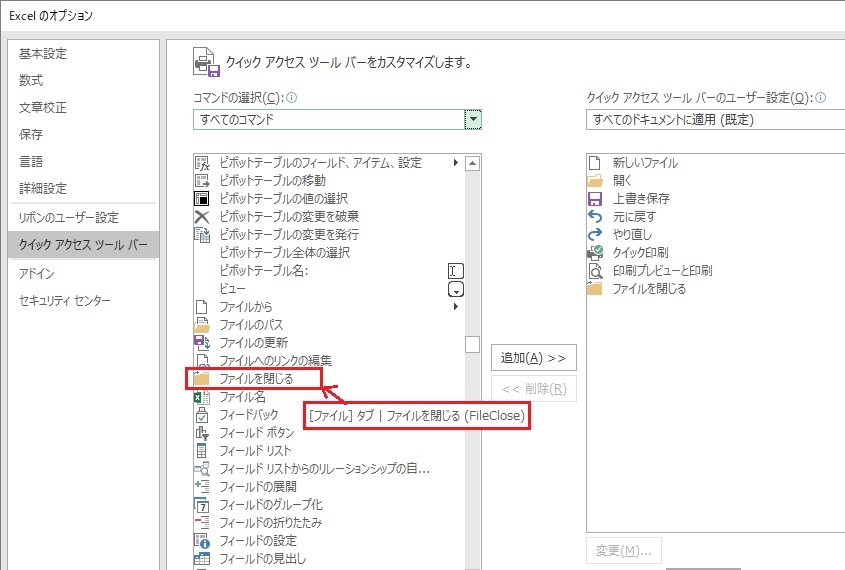Click the X icon for ピボットテーブルの変更を破棄
This screenshot has height=570, width=845.
pos(202,217)
